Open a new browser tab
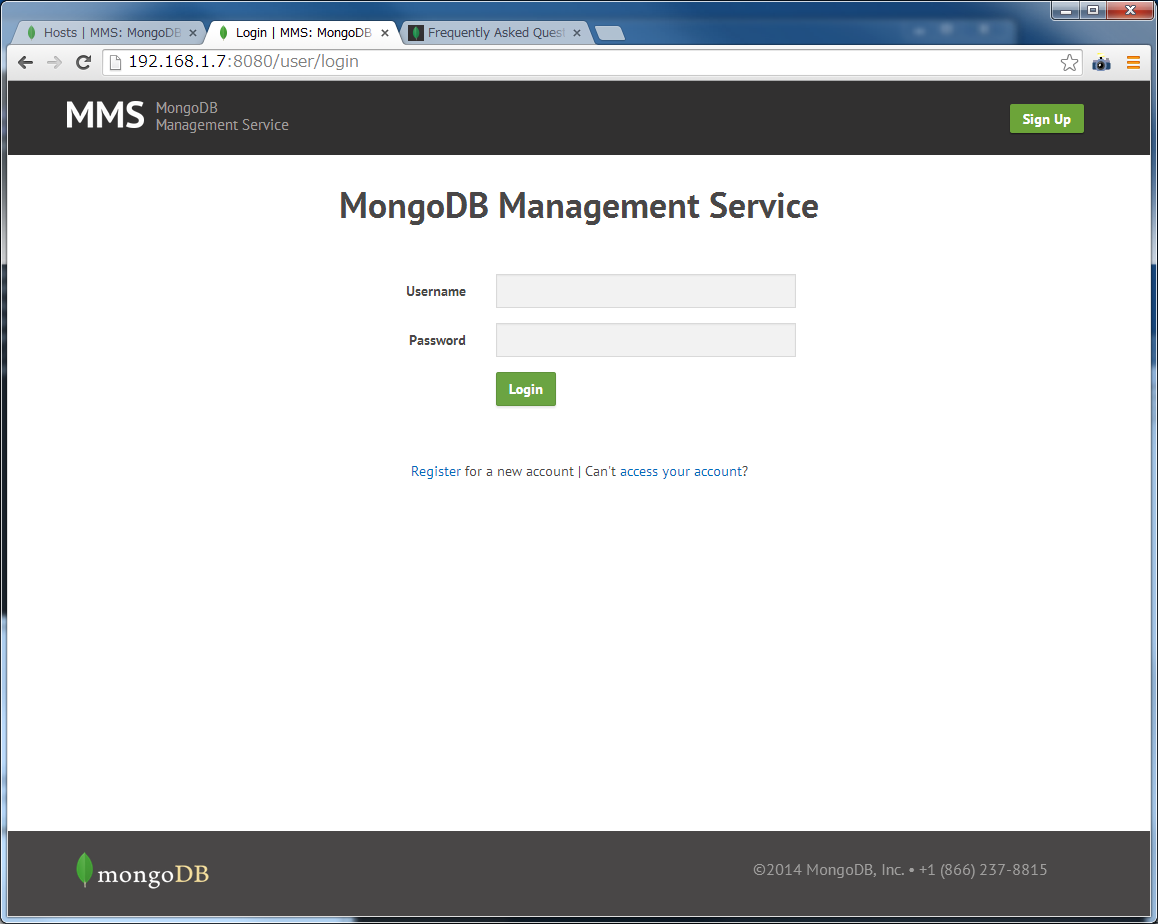Viewport: 1158px width, 924px height. click(x=609, y=33)
